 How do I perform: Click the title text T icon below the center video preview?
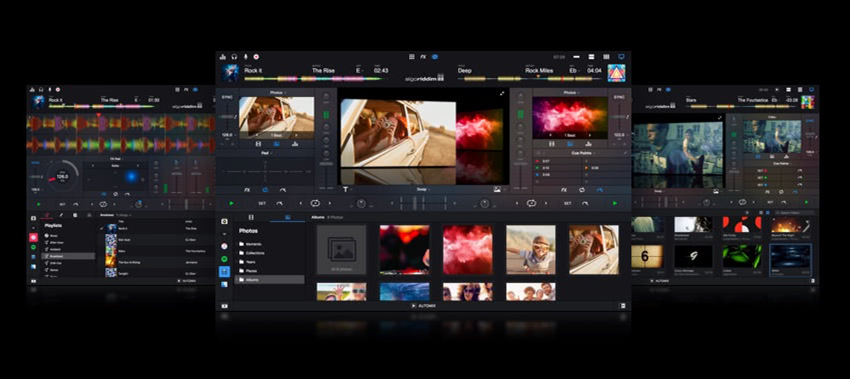345,190
